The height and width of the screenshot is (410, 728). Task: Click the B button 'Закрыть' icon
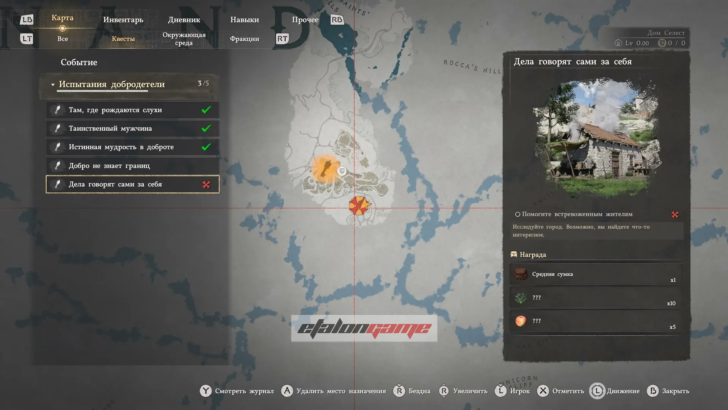tap(653, 391)
